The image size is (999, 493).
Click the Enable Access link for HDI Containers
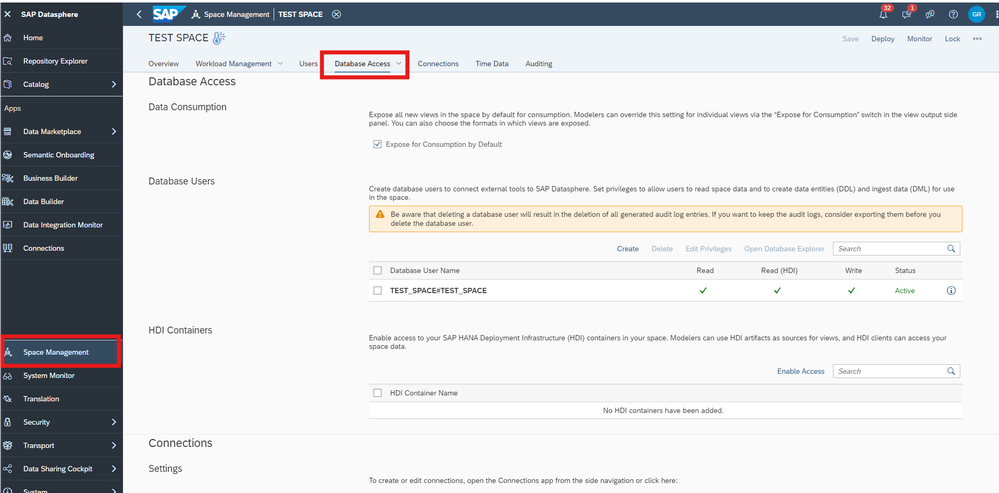800,371
